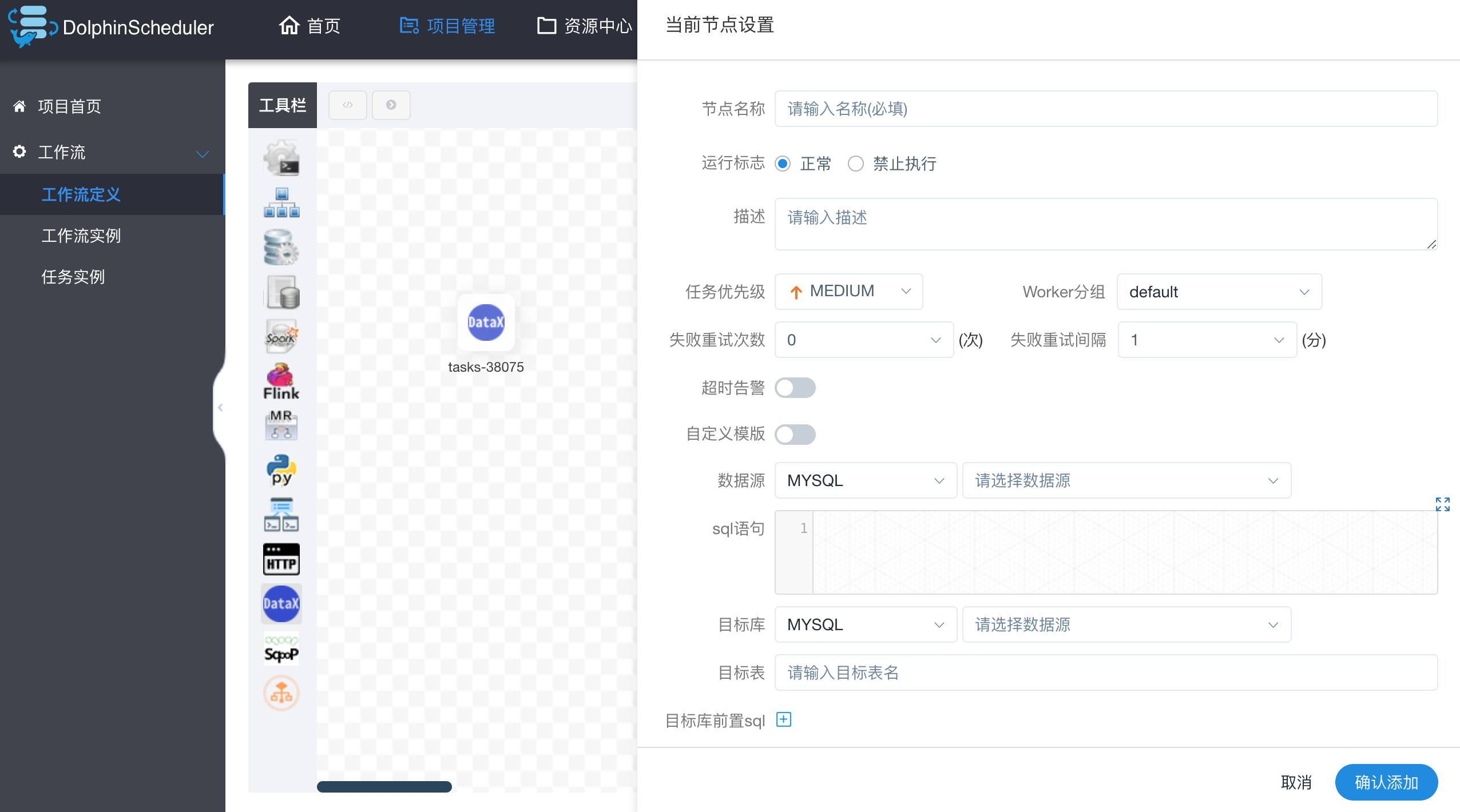Pick the Spark task icon
Image resolution: width=1460 pixels, height=812 pixels.
point(281,336)
